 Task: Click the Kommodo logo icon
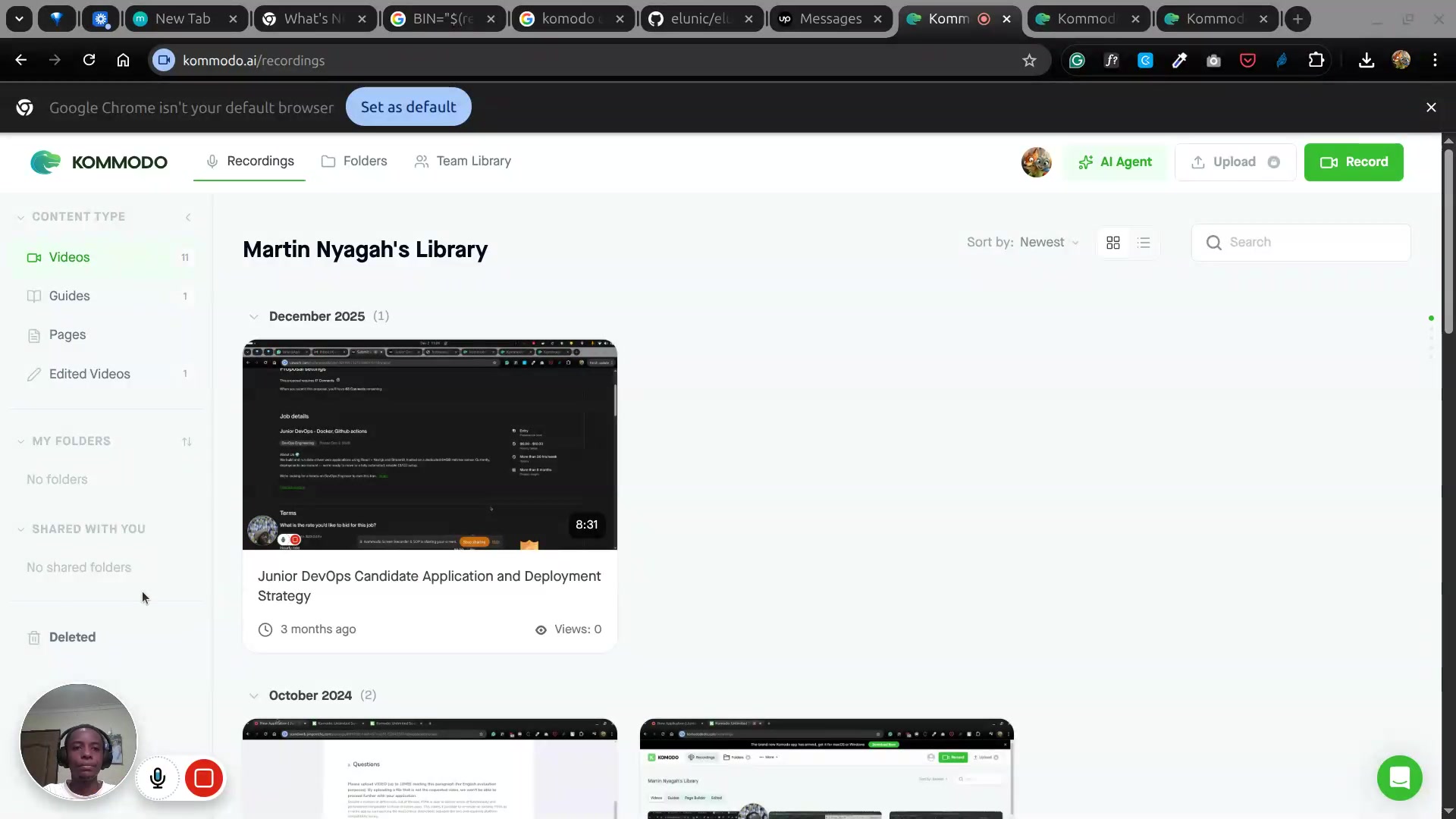coord(45,162)
